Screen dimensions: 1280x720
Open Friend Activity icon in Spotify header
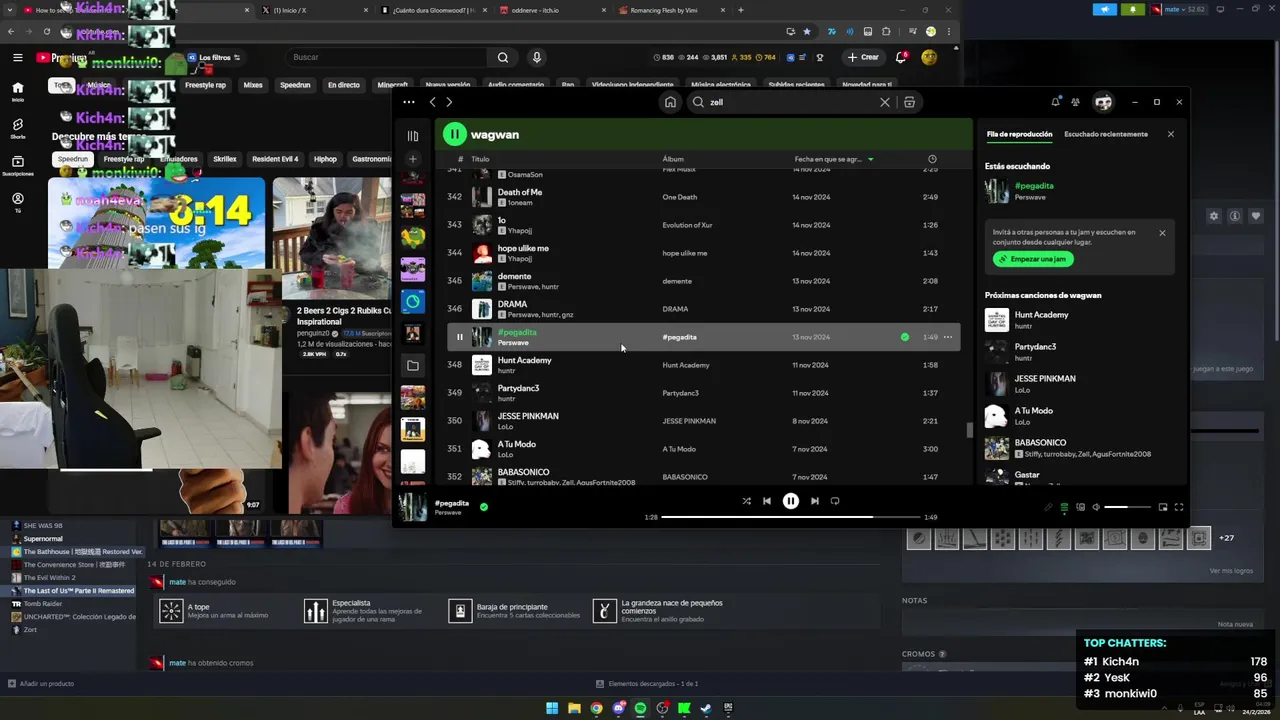point(1075,102)
